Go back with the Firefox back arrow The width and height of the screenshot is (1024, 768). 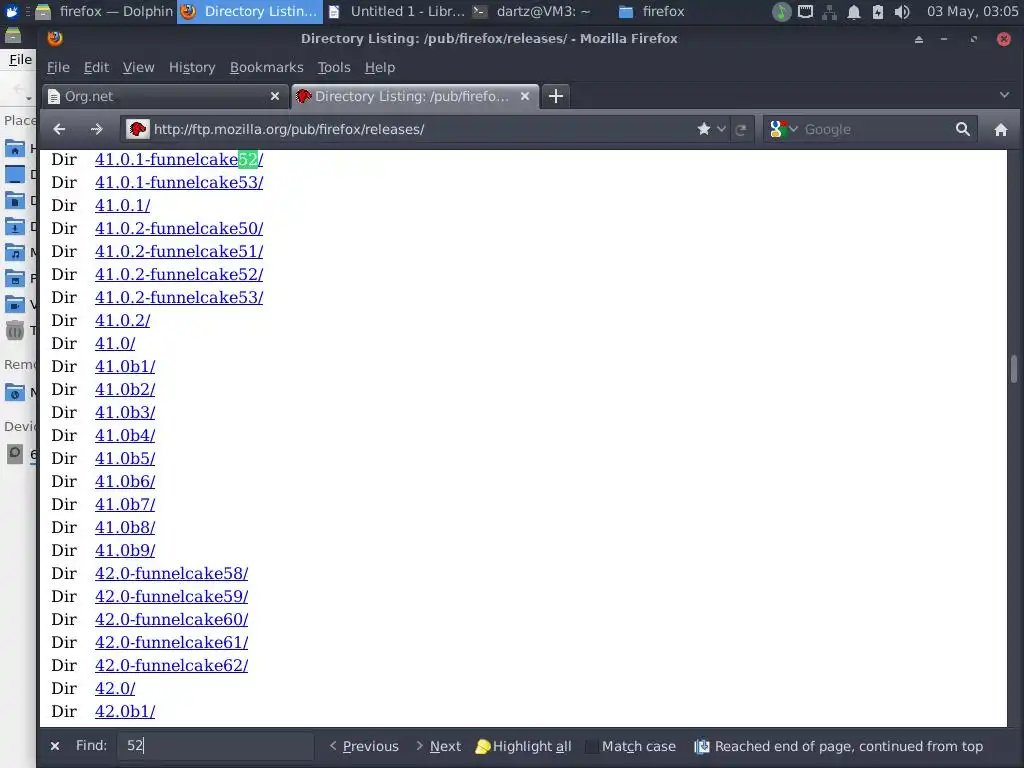[x=59, y=129]
